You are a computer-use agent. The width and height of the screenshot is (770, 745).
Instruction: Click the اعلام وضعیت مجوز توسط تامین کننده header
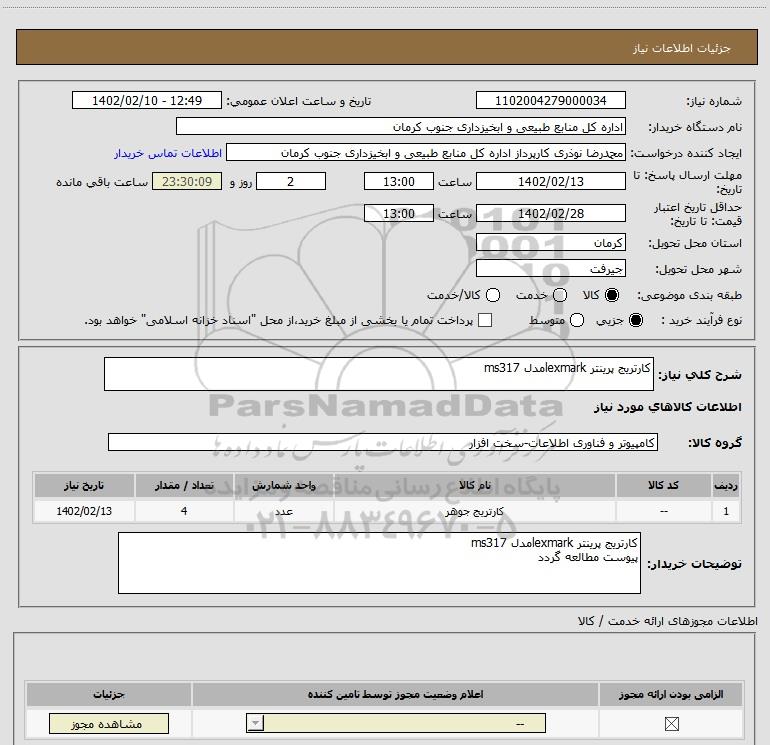coord(395,694)
